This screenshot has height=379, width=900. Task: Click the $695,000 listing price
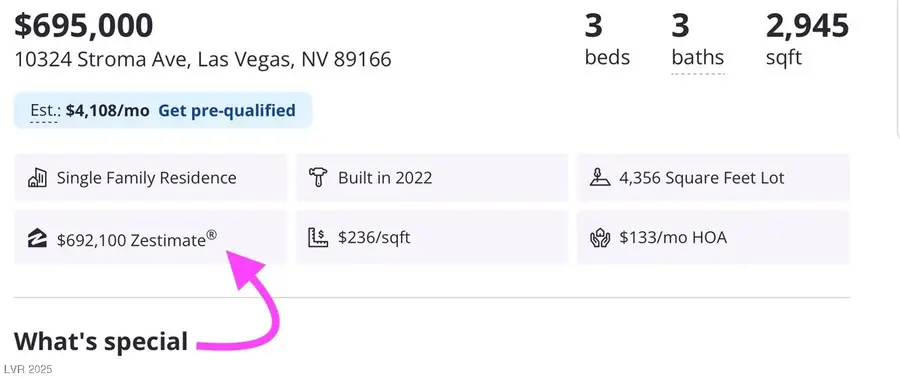[x=84, y=26]
